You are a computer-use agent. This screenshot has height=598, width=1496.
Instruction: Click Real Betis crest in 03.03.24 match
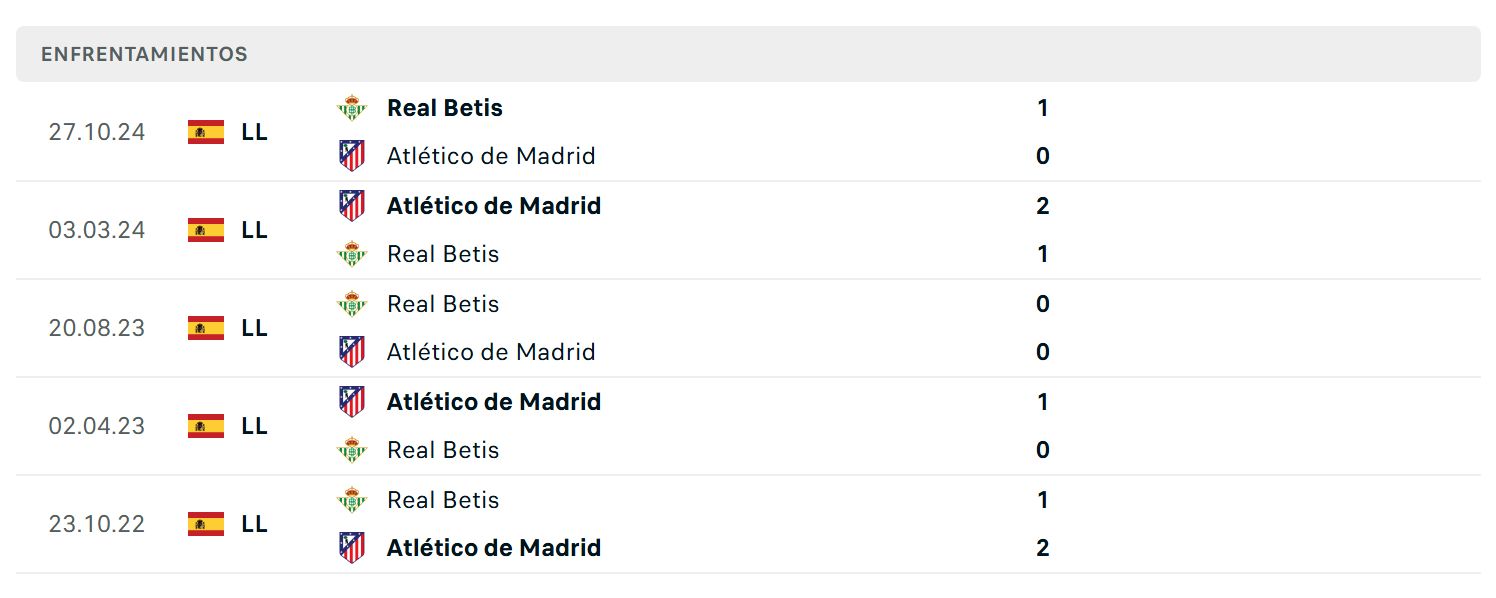coord(352,254)
